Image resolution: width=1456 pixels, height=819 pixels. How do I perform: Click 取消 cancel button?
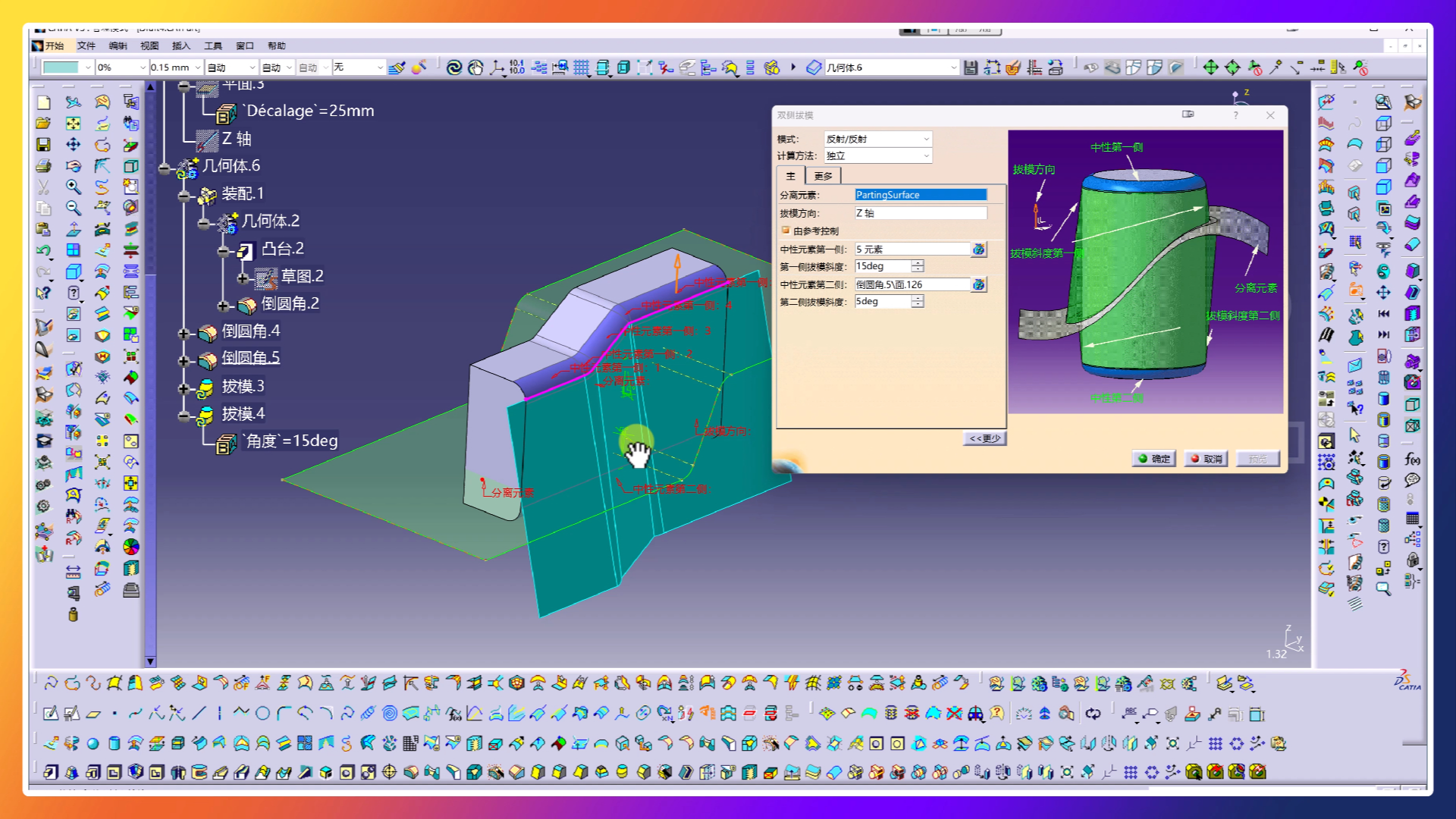1206,459
